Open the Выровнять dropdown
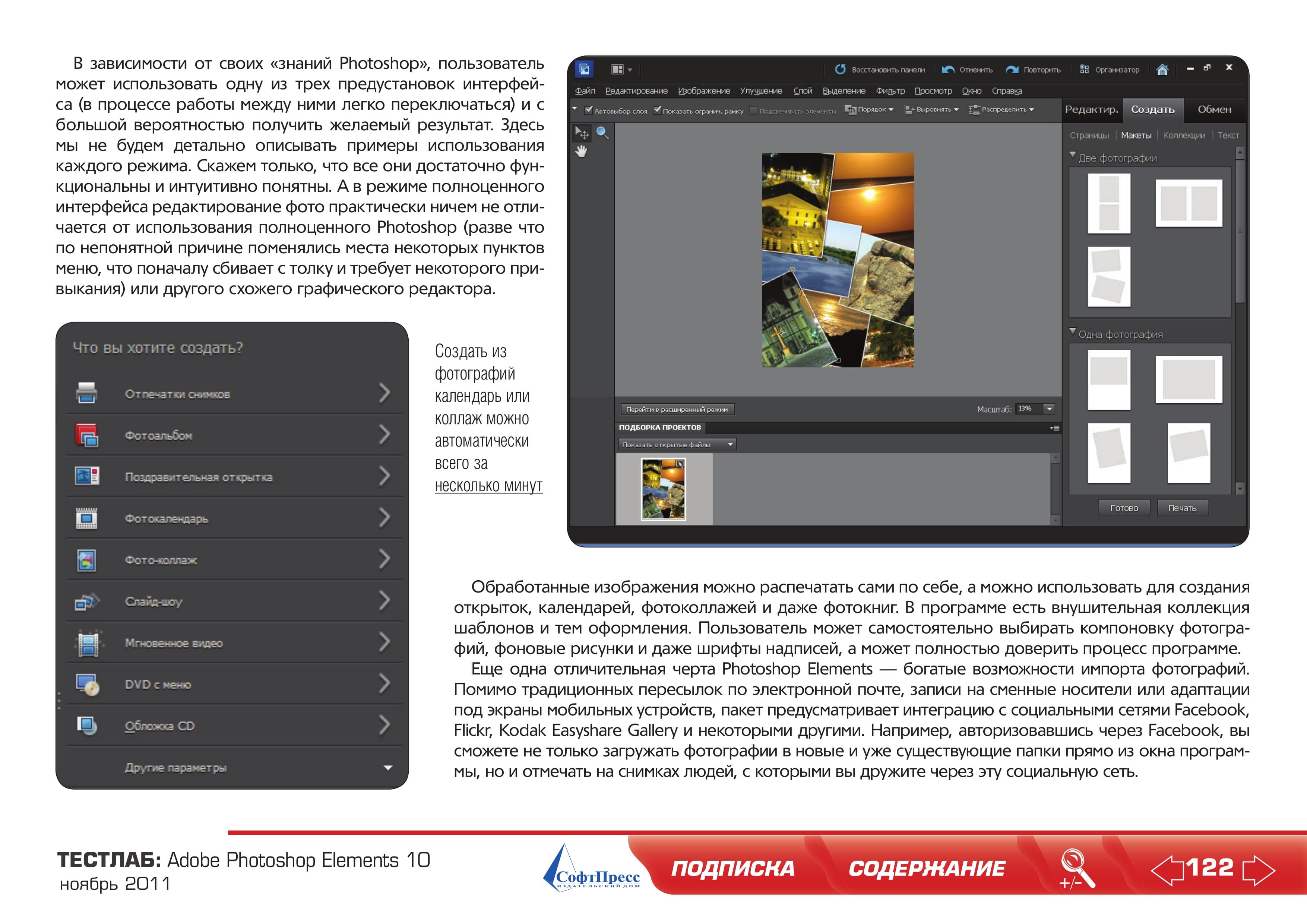1307x924 pixels. 932,109
